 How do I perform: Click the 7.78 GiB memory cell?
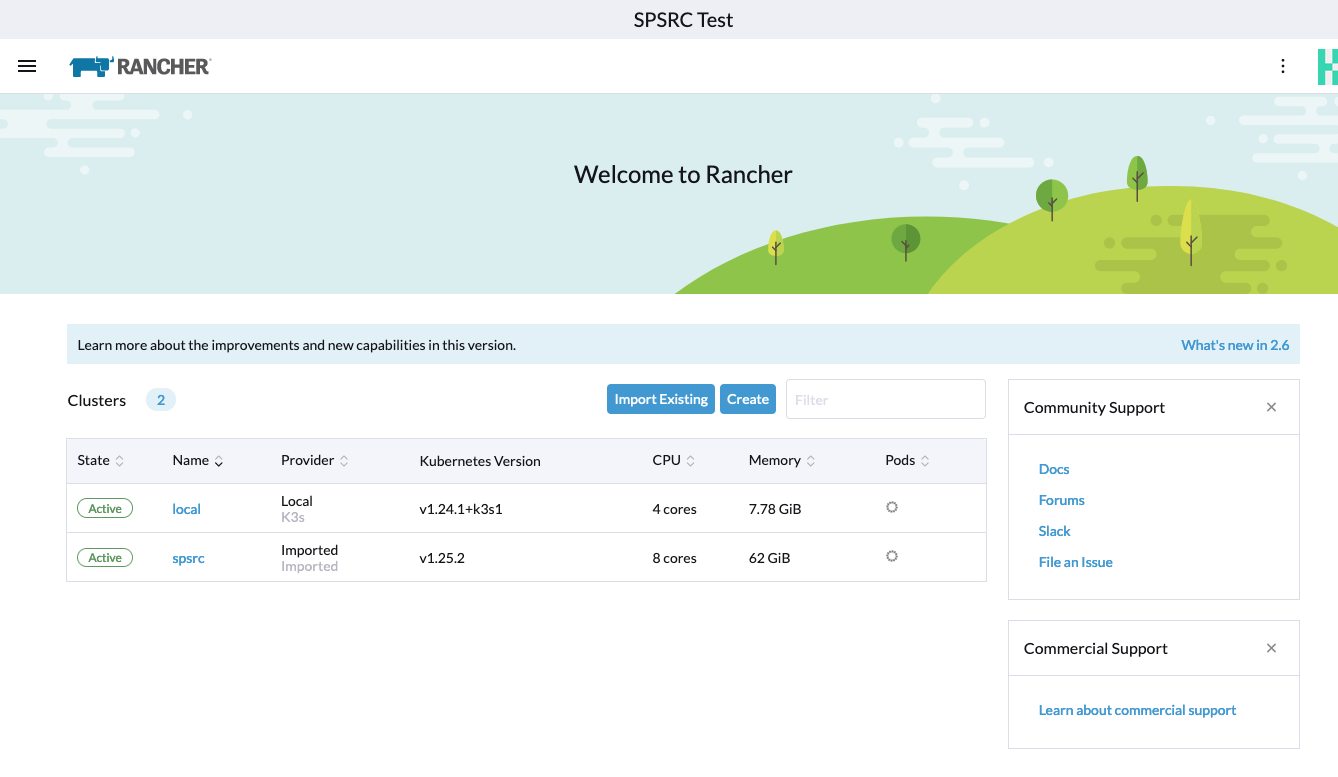(775, 509)
